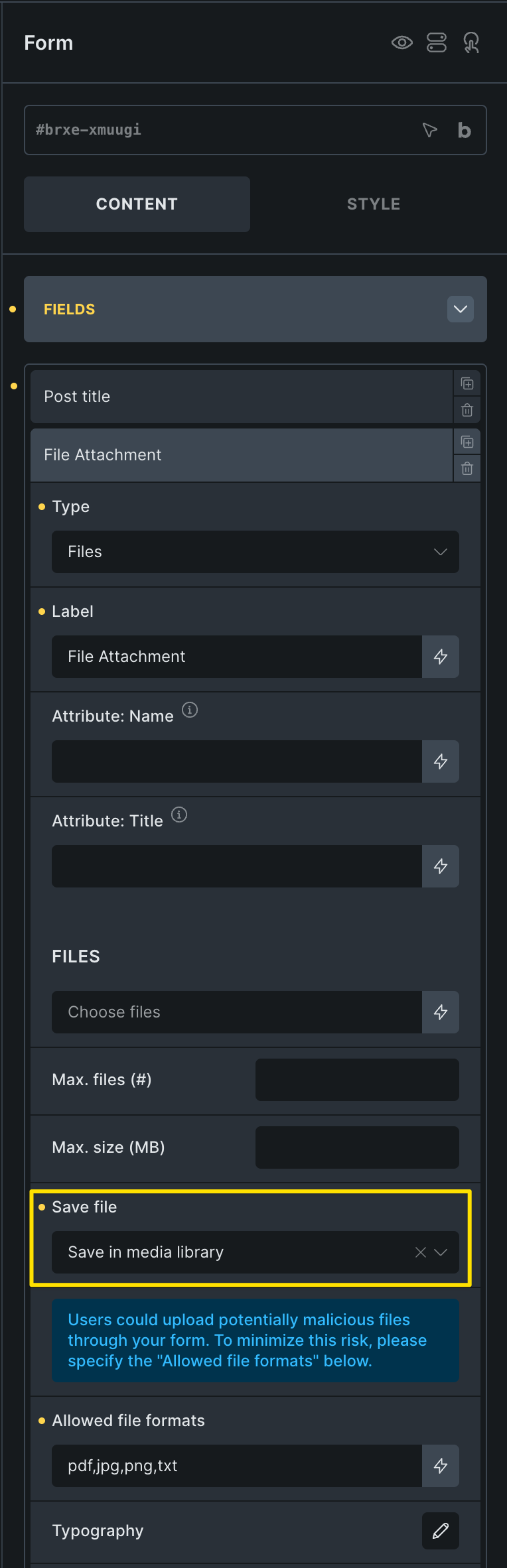Duplicate the Post title field
The image size is (507, 1568).
[467, 383]
